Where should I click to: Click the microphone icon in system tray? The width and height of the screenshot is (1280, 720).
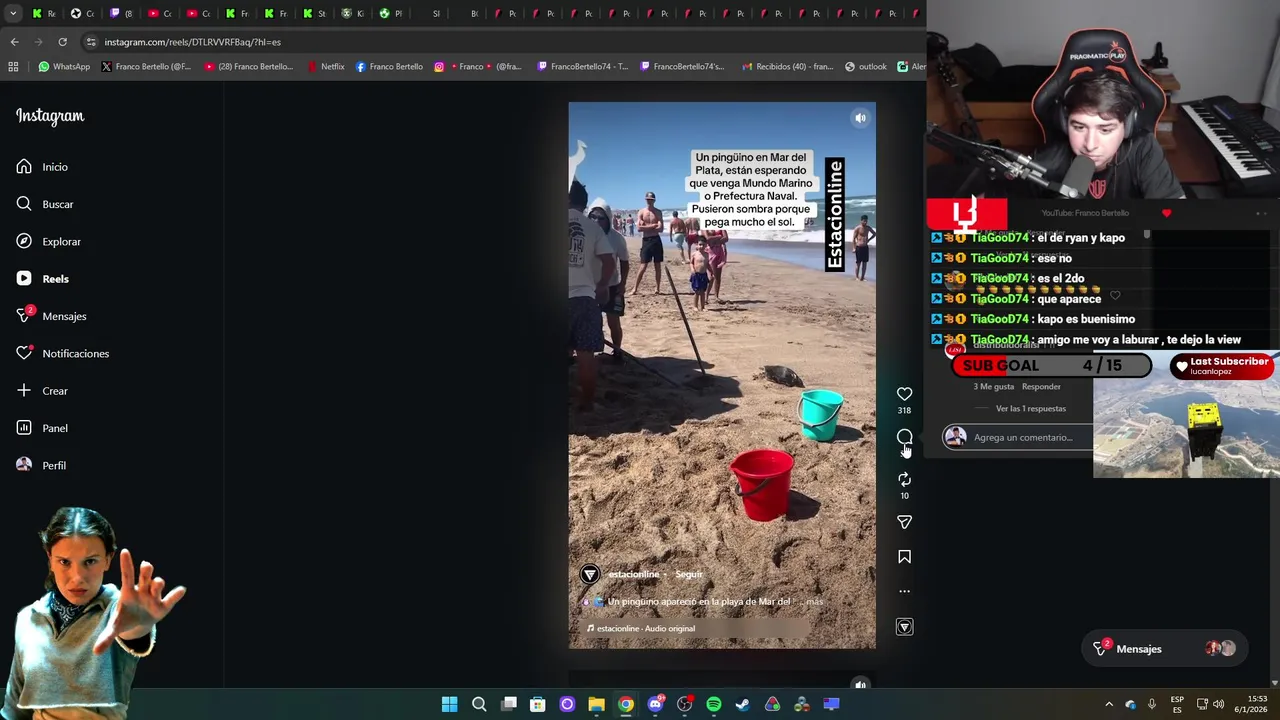click(1152, 704)
